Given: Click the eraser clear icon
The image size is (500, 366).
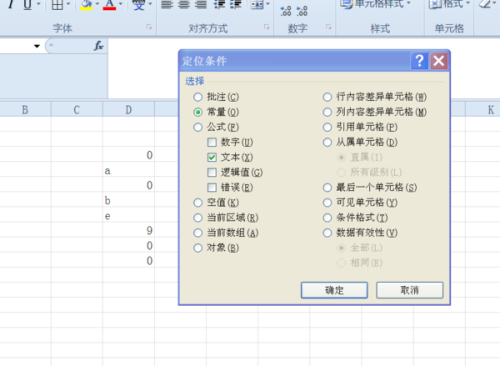Looking at the screenshot, I should point(485,4).
